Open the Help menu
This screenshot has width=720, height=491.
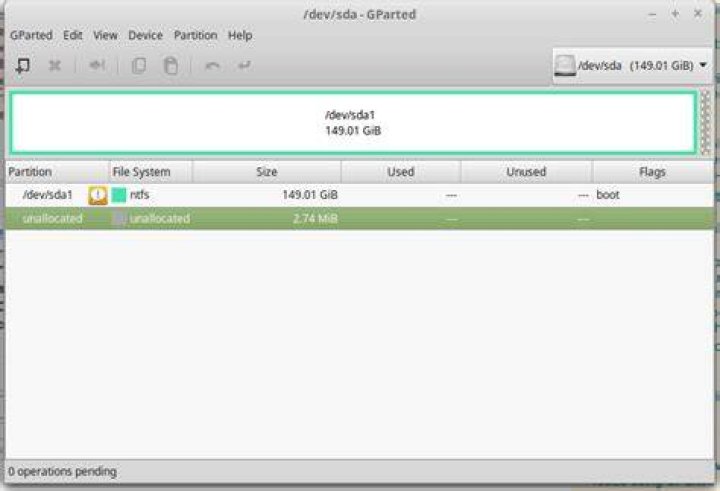pyautogui.click(x=240, y=35)
